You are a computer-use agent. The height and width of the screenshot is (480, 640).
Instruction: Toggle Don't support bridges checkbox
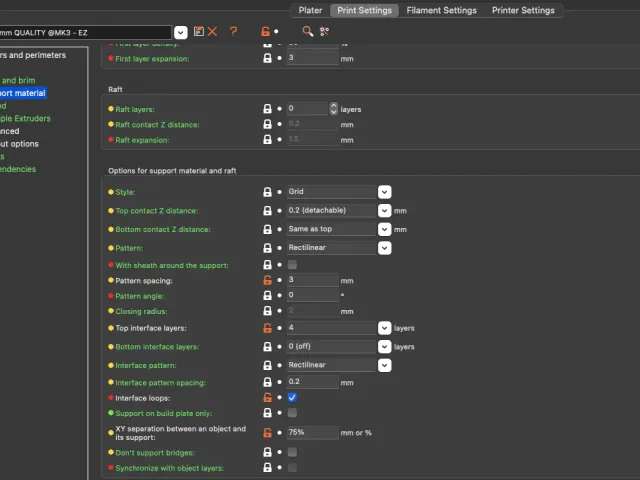coord(292,452)
